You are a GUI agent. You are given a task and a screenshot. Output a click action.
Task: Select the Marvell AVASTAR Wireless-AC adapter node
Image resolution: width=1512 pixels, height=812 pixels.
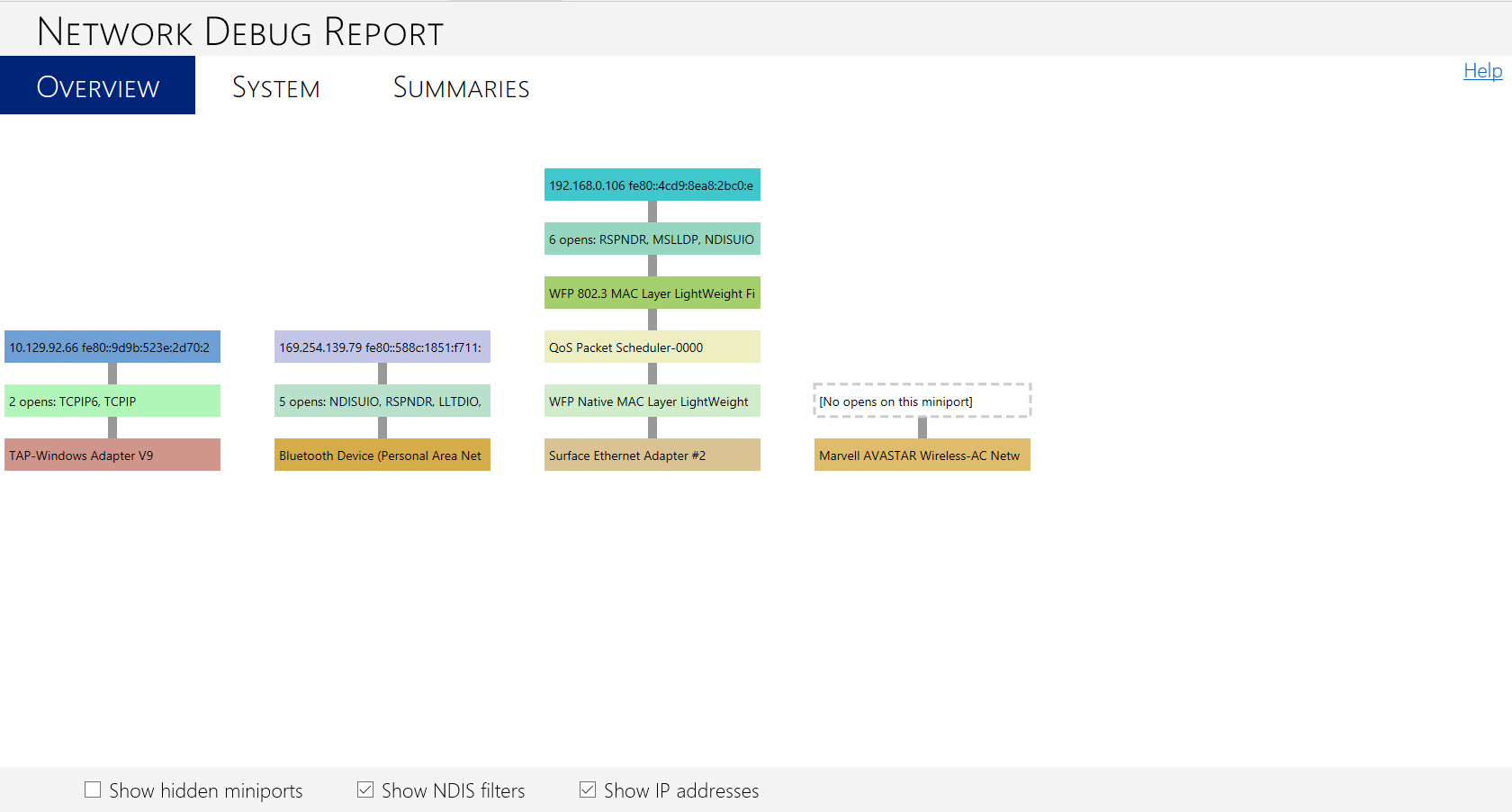(922, 455)
